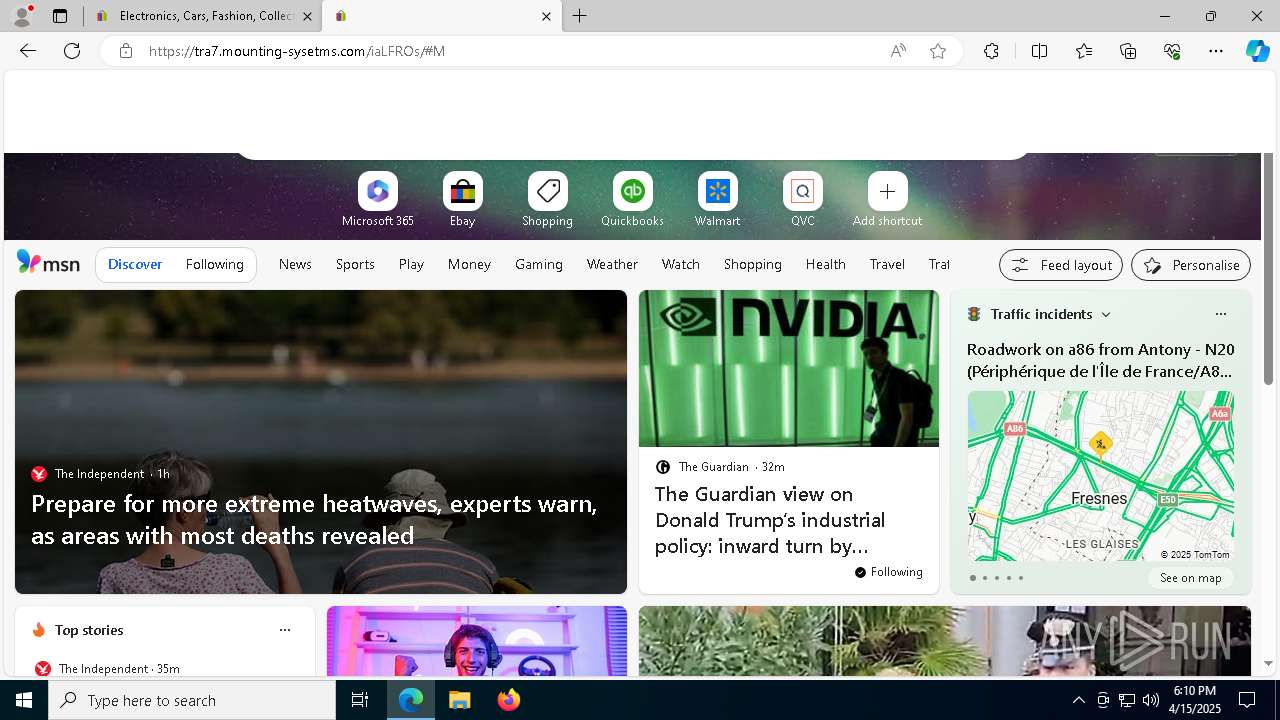Open Top stories more options ellipsis
This screenshot has width=1280, height=720.
285,630
